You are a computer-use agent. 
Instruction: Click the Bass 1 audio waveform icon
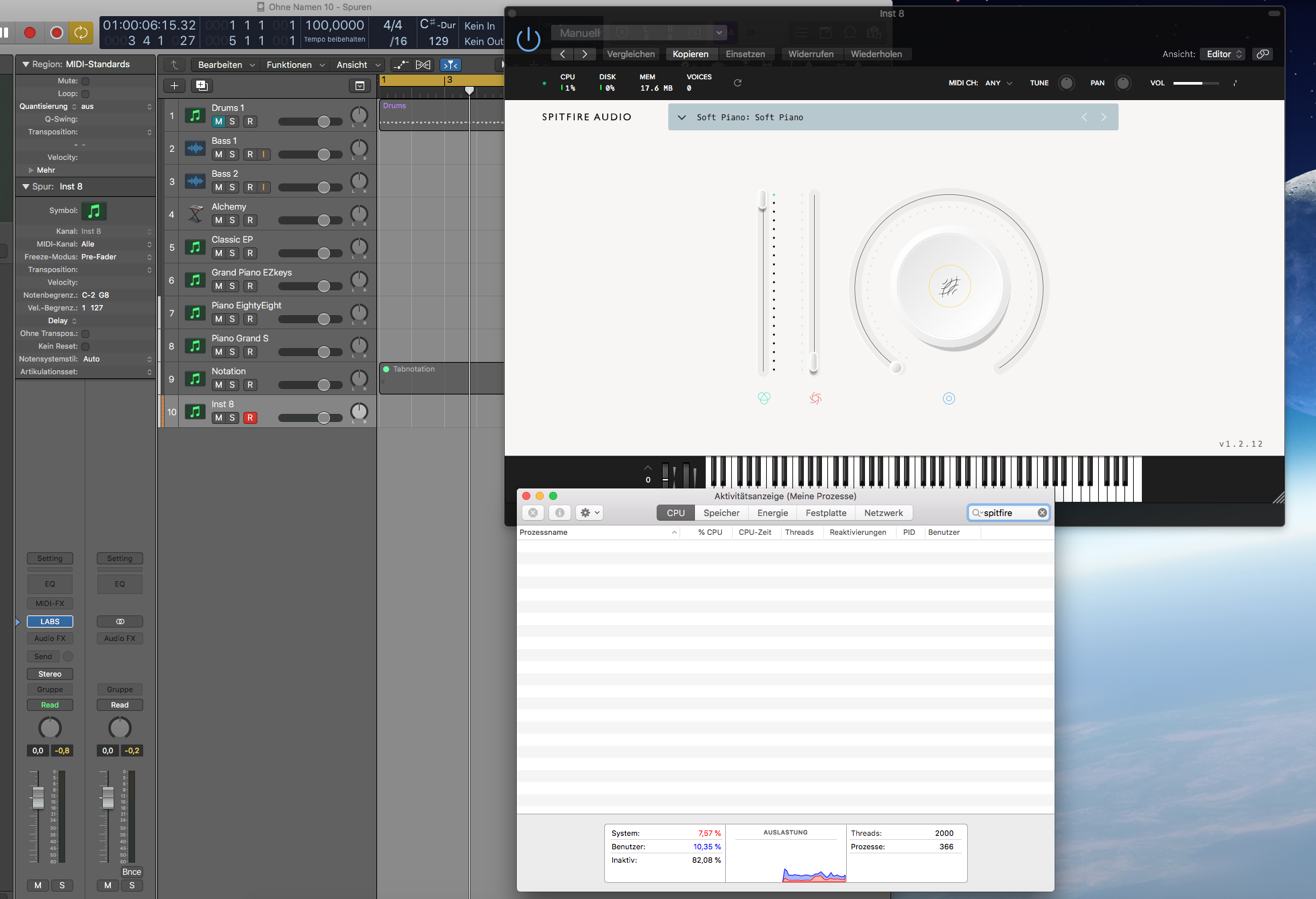click(x=195, y=148)
